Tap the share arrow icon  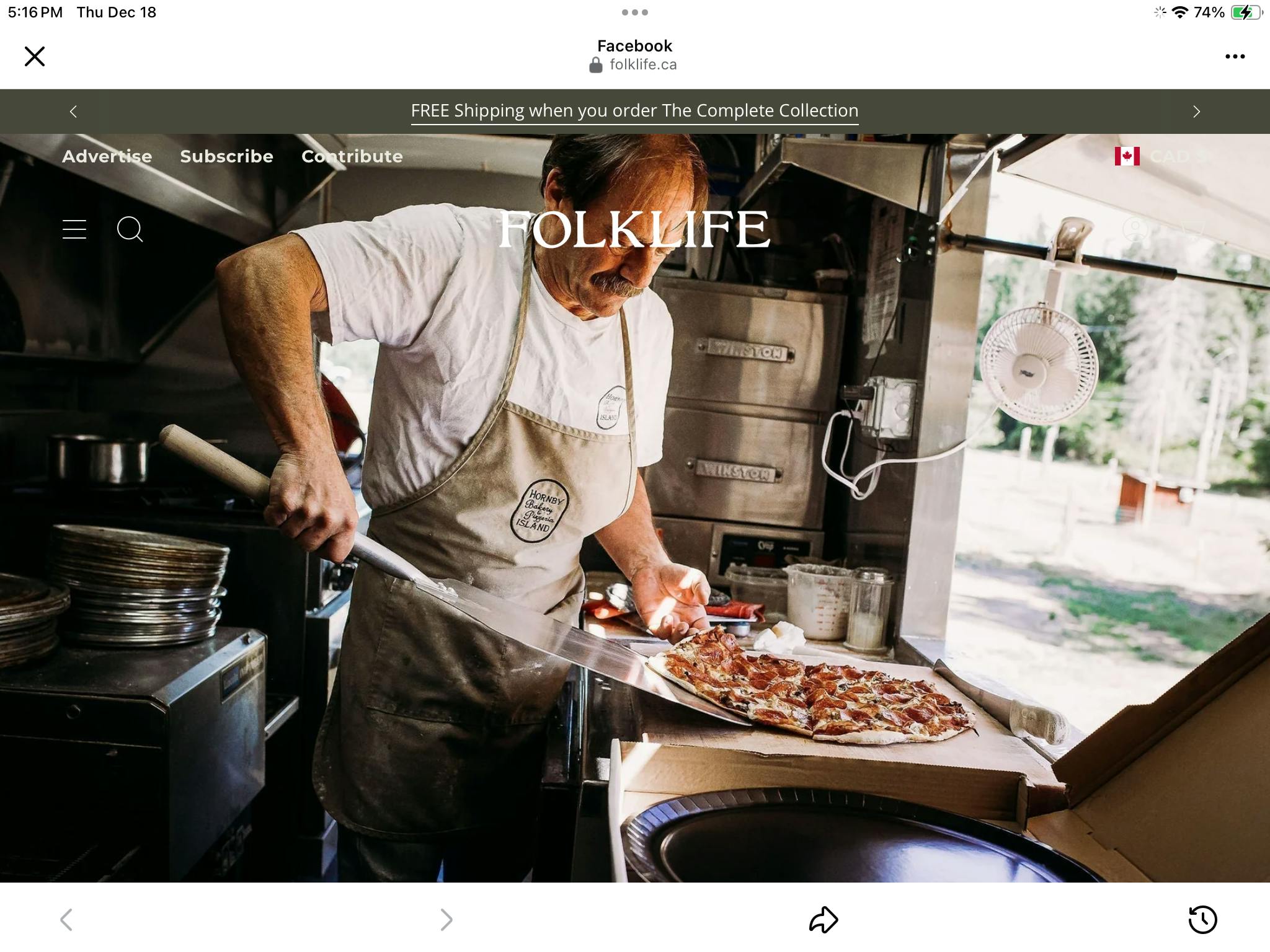tap(824, 920)
